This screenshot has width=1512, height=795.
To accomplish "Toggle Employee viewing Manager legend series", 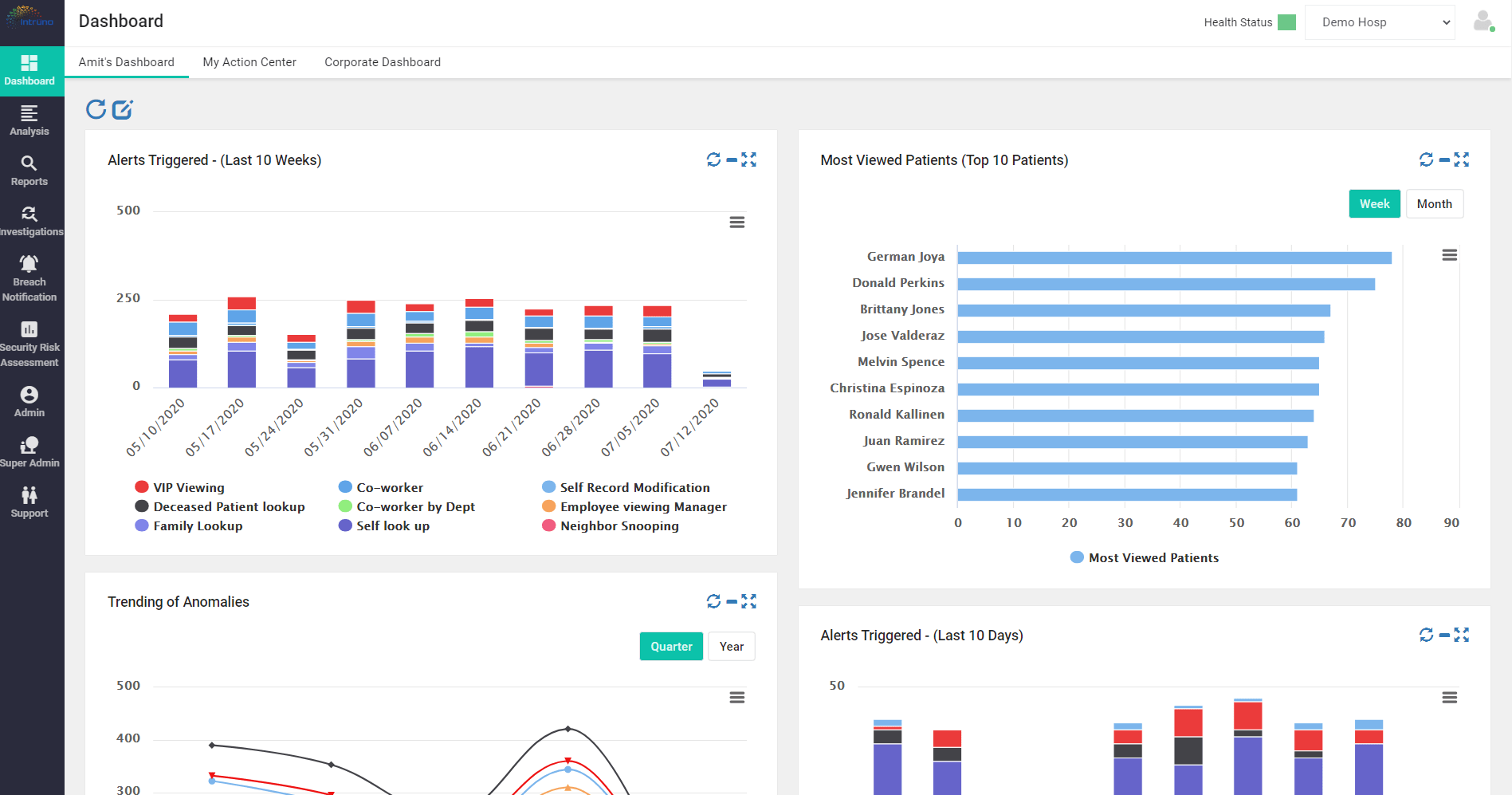I will click(x=634, y=506).
